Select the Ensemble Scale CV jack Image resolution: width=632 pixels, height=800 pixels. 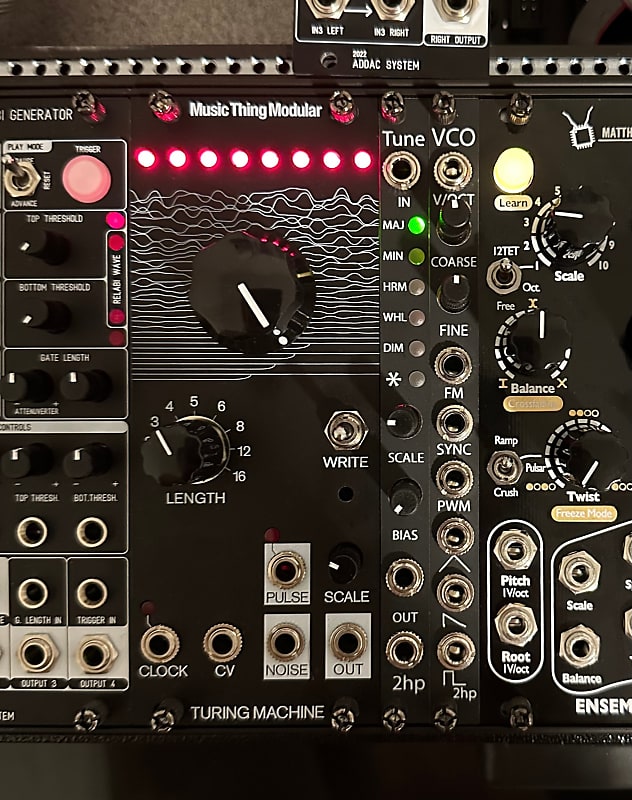[x=579, y=572]
